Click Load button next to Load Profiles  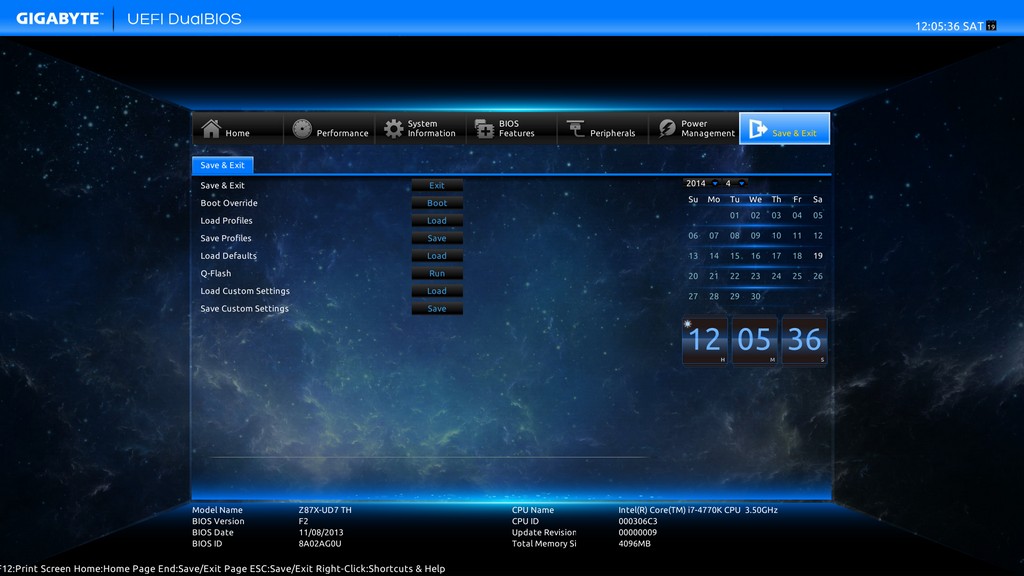click(x=437, y=221)
